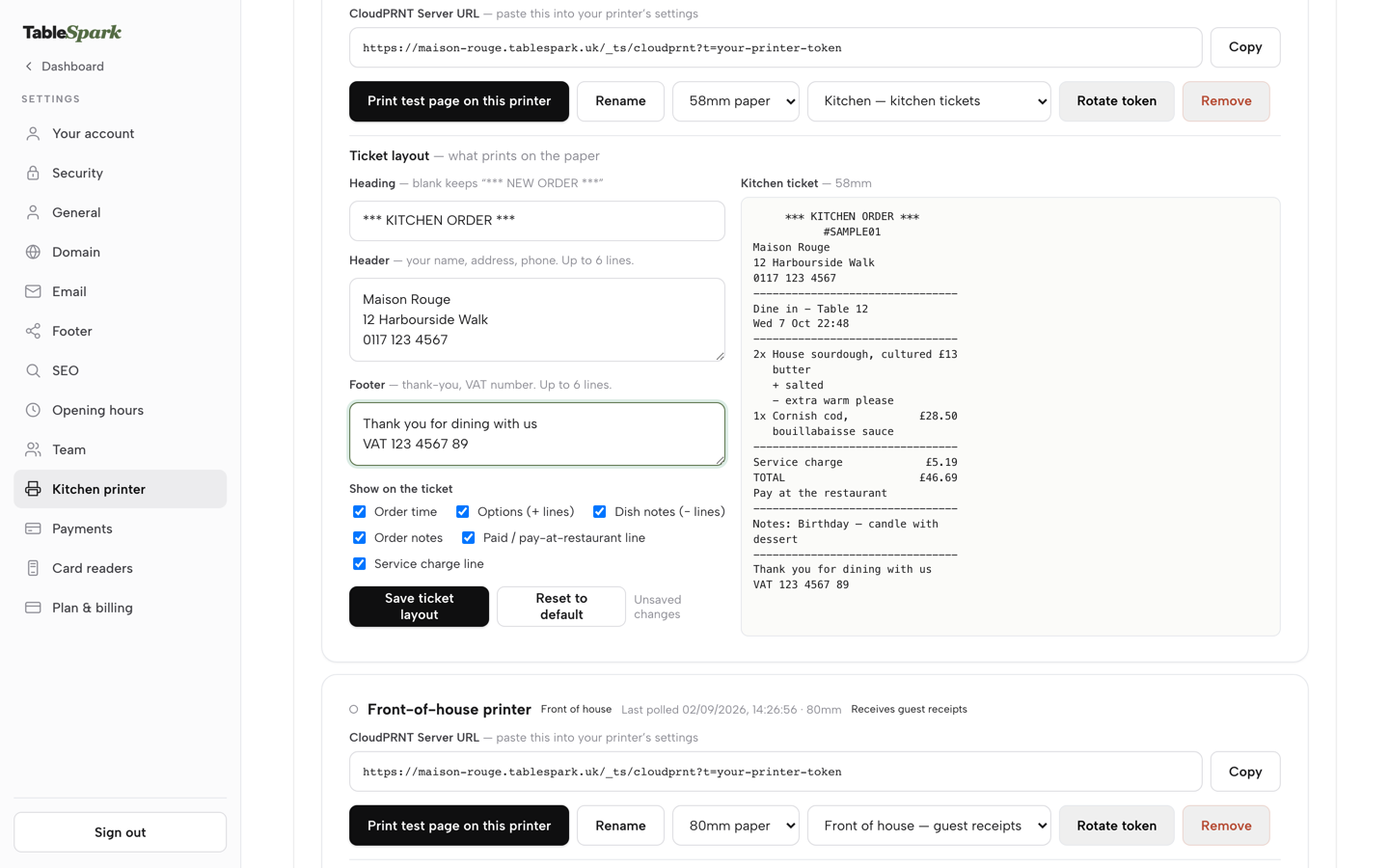The width and height of the screenshot is (1389, 868).
Task: Click the Plan & billing icon
Action: pos(33,609)
